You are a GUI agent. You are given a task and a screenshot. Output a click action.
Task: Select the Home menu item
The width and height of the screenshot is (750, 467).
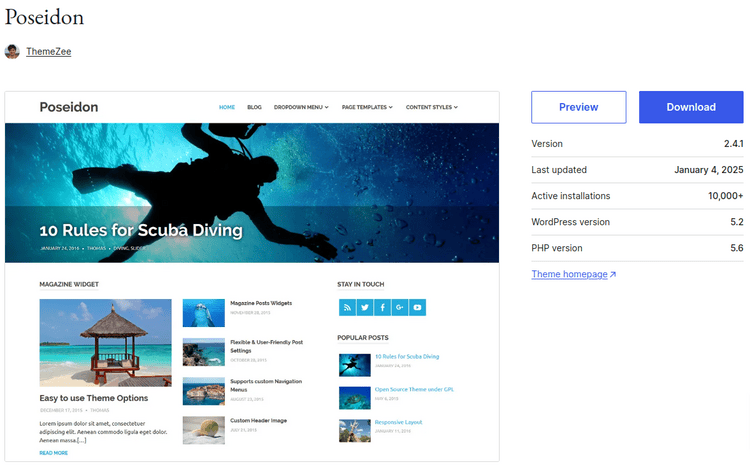click(227, 107)
